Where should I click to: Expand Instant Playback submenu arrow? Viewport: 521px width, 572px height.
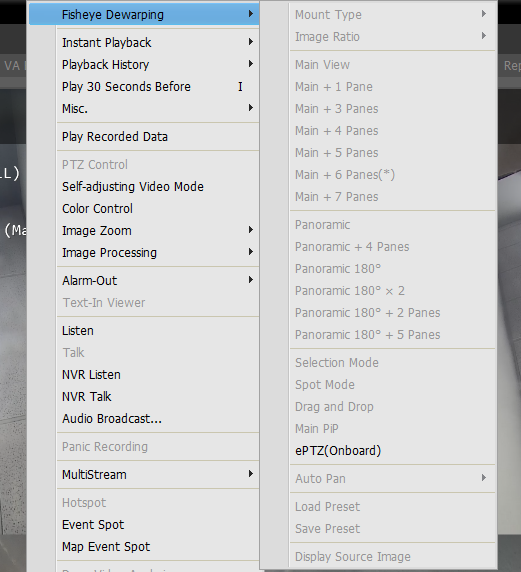click(251, 42)
